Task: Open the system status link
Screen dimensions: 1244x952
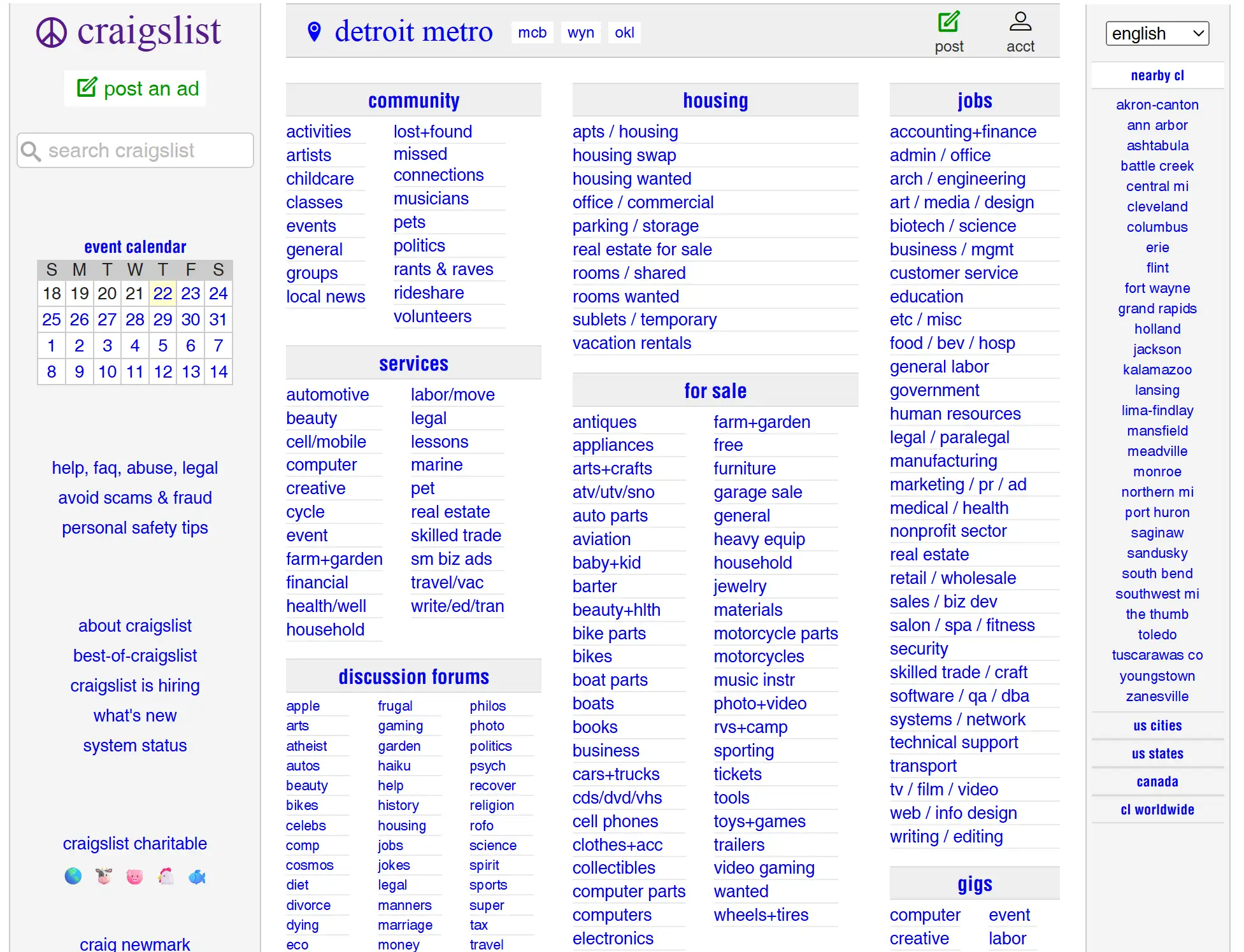Action: coord(135,745)
